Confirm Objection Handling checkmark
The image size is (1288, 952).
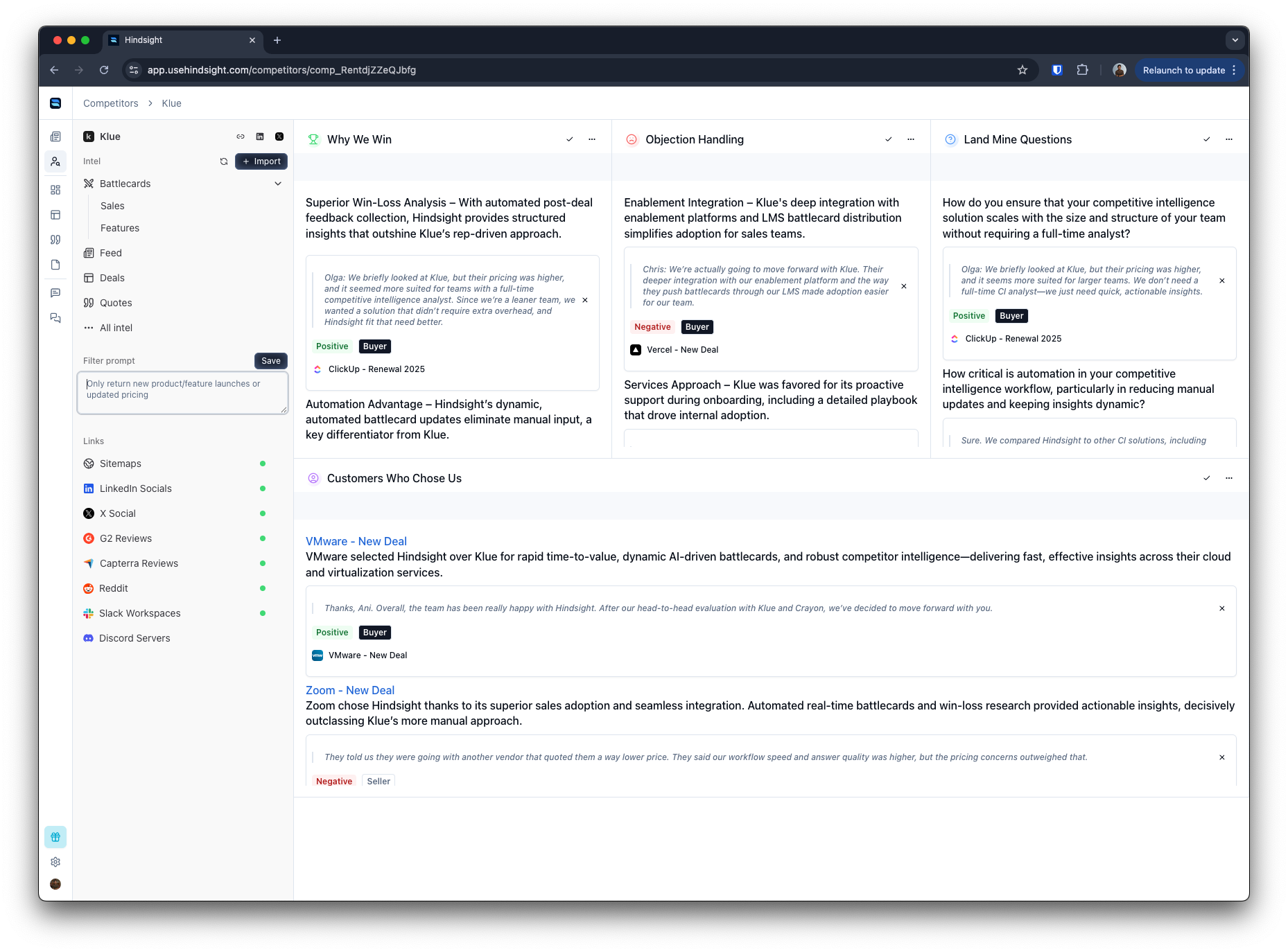pos(889,139)
